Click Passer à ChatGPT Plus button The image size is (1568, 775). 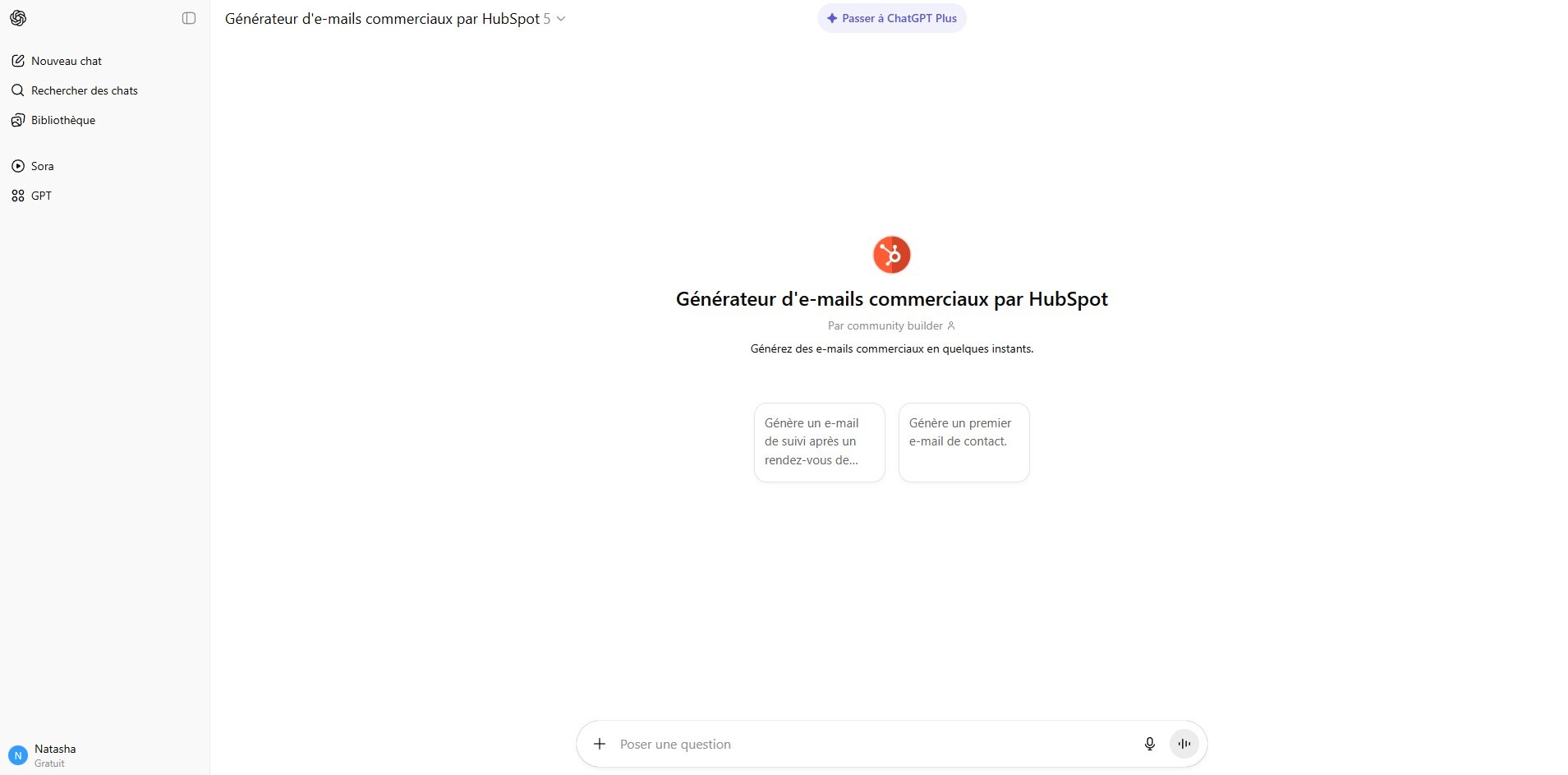(892, 18)
